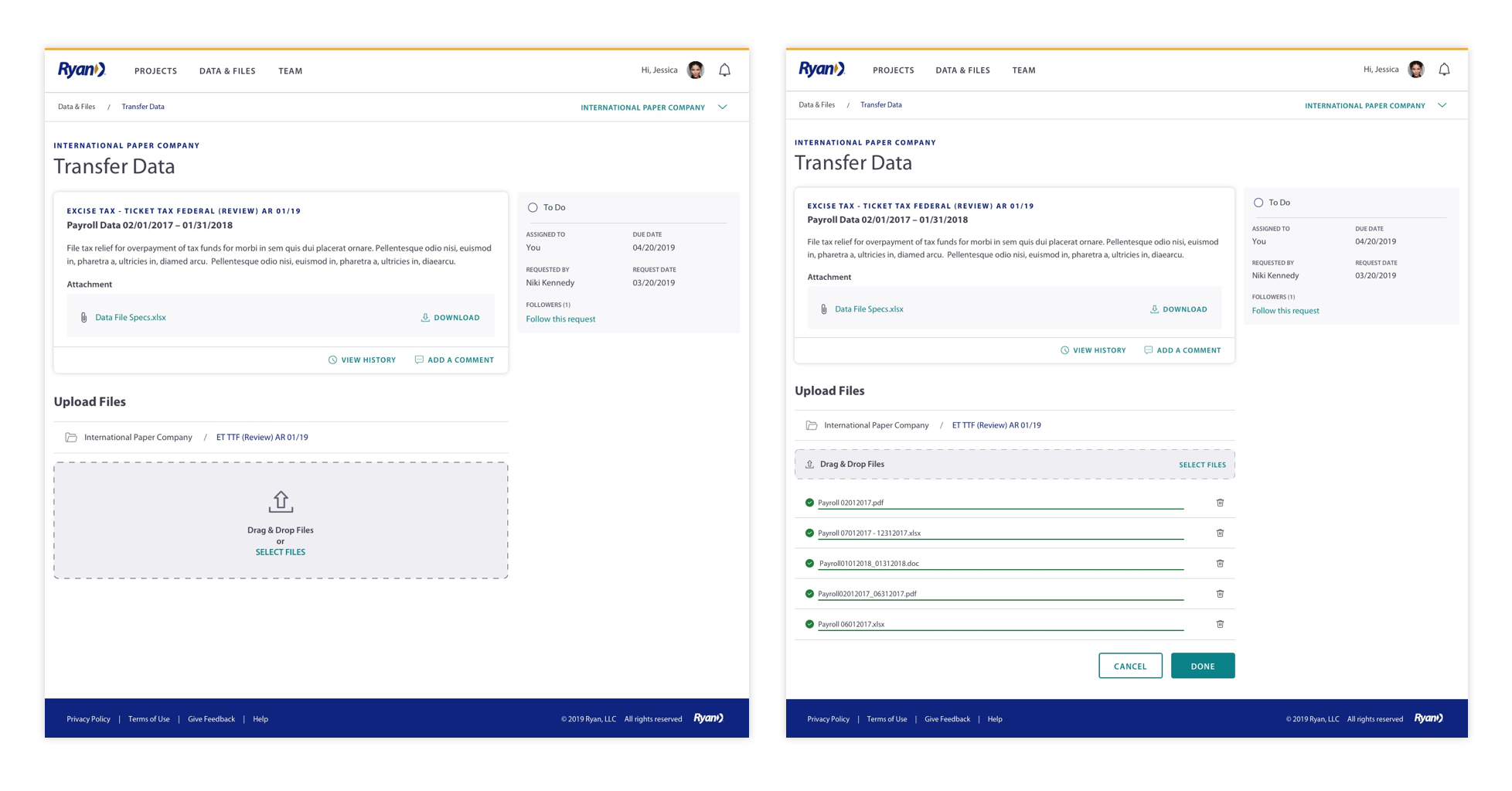Click Jessica's avatar in right screen

pos(1416,70)
